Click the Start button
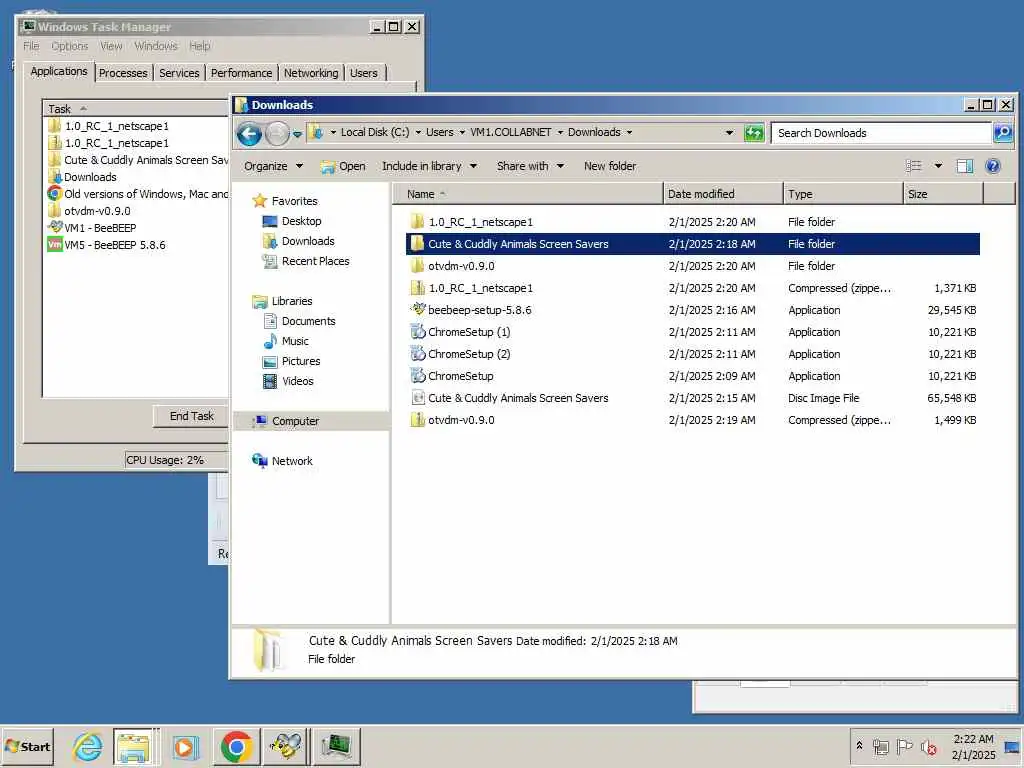Screen dimensions: 1024x768 (27, 746)
